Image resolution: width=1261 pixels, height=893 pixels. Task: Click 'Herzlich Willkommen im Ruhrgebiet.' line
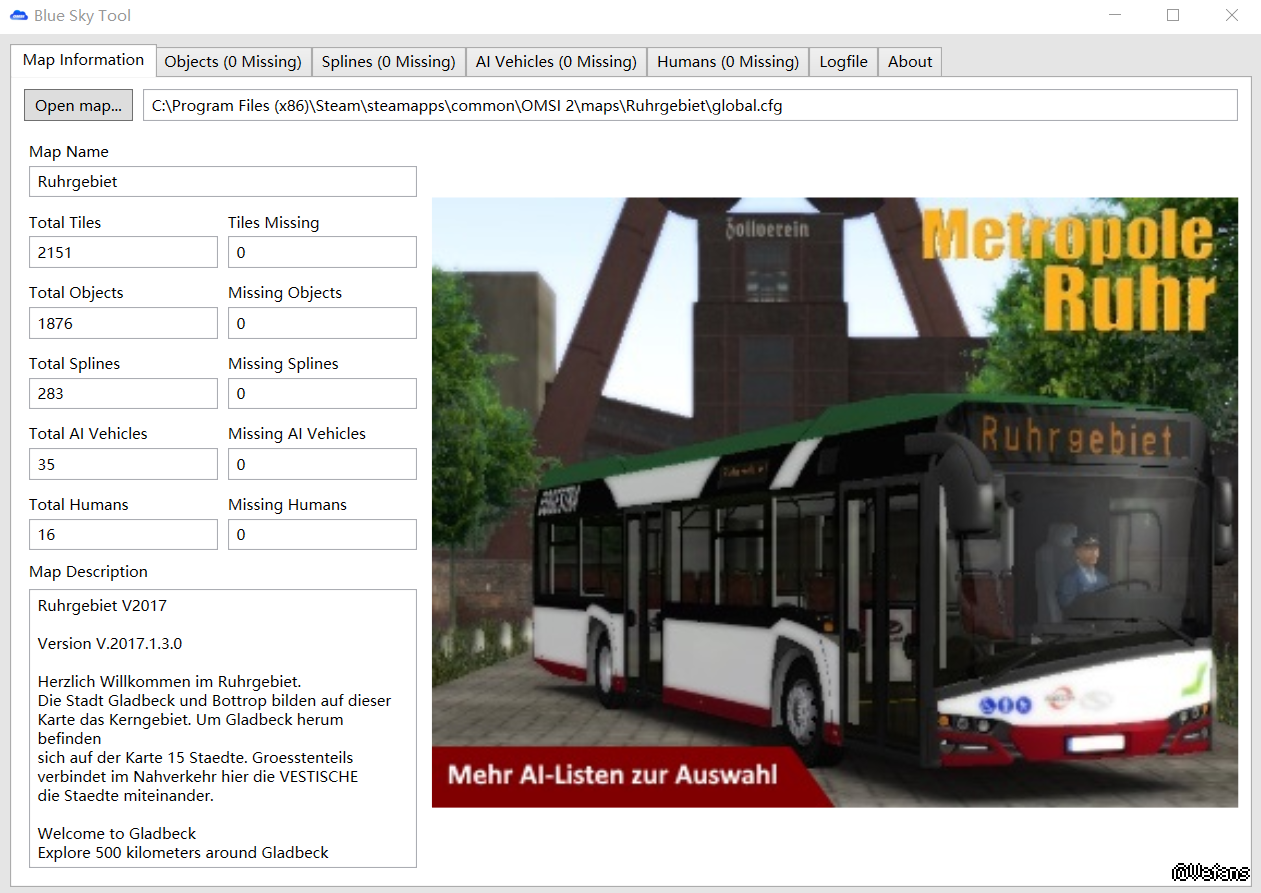169,682
